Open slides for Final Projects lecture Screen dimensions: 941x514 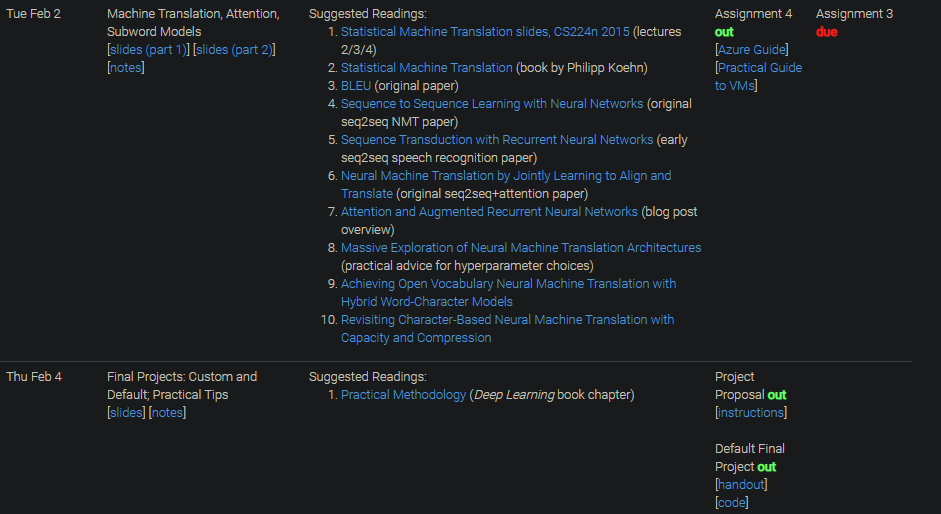coord(126,413)
